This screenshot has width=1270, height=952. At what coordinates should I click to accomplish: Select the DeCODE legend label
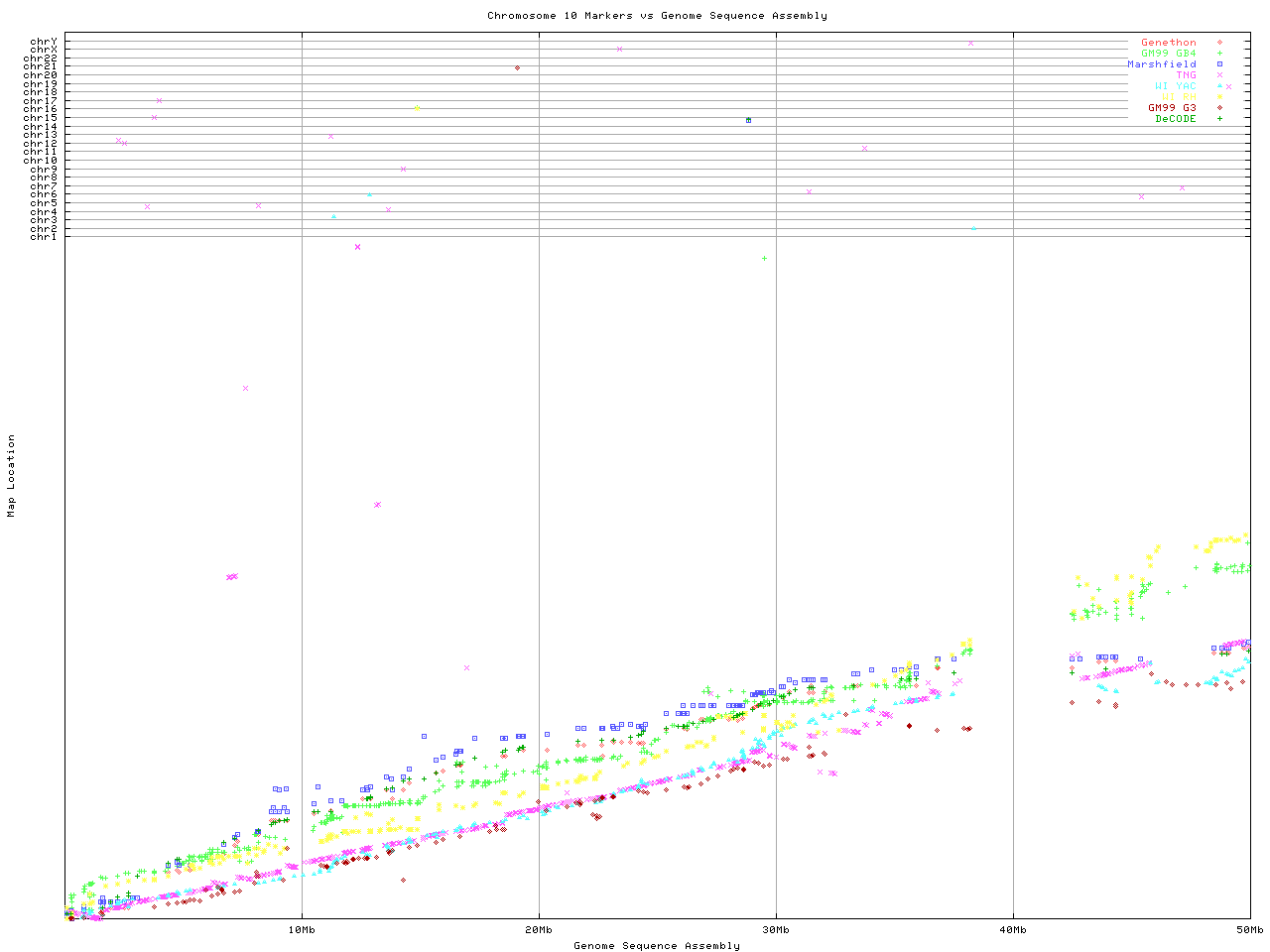point(1175,119)
